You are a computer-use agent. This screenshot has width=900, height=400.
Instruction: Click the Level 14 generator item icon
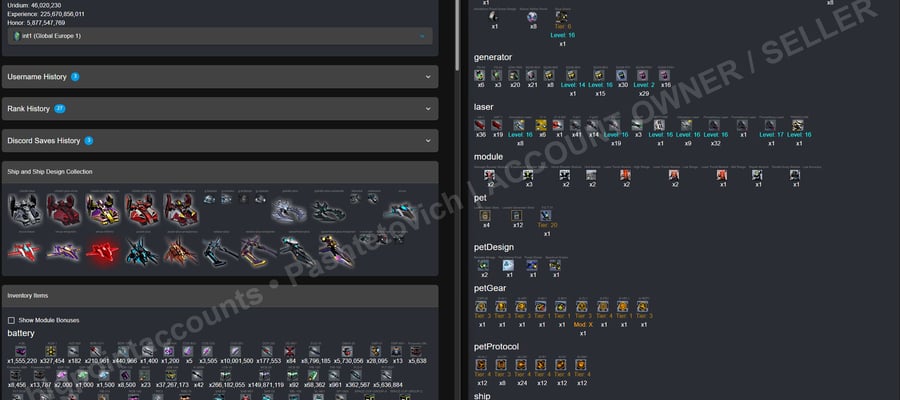point(572,75)
